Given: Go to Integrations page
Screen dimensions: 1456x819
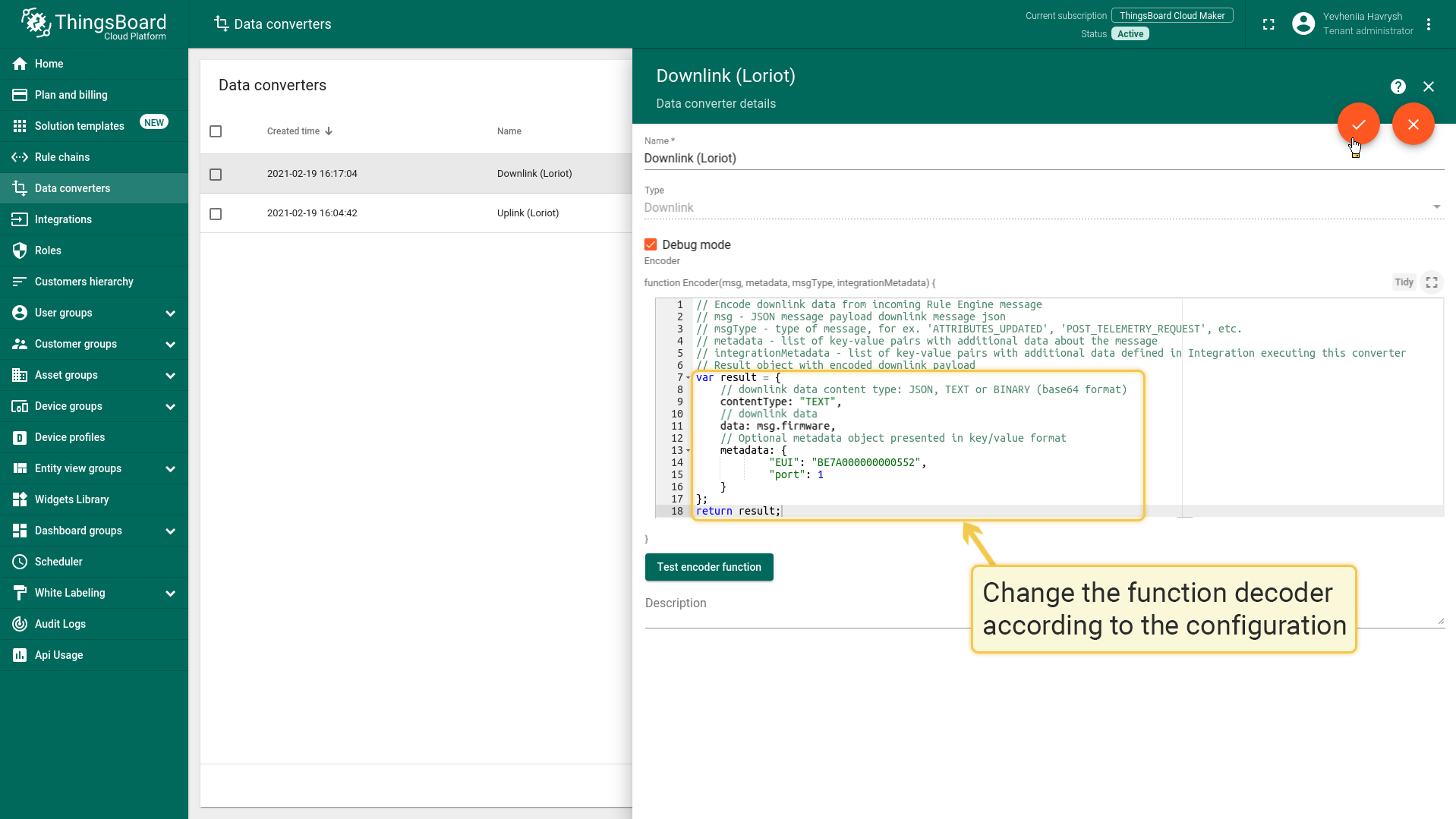Looking at the screenshot, I should 63,219.
